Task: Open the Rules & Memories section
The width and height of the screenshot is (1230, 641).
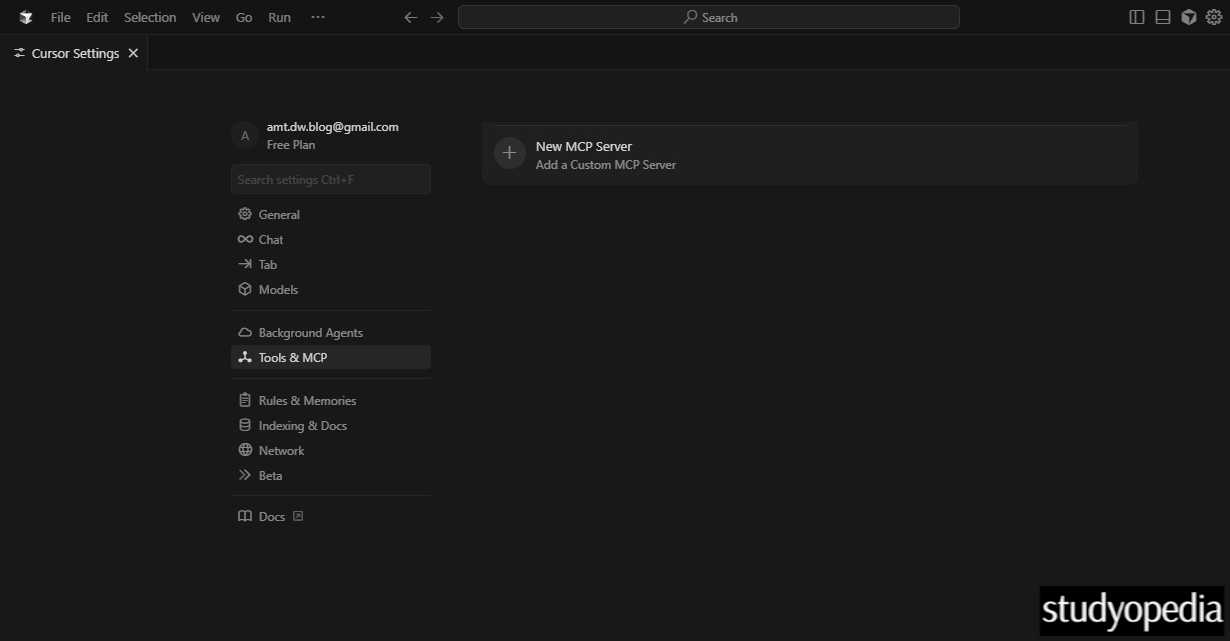Action: [x=307, y=400]
